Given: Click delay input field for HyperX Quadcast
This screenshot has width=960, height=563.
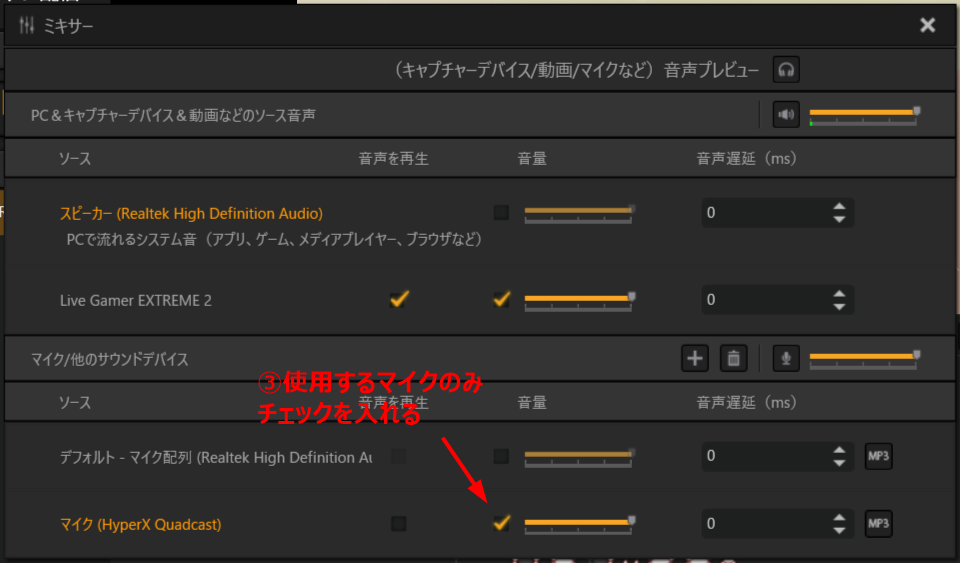Looking at the screenshot, I should pos(778,524).
